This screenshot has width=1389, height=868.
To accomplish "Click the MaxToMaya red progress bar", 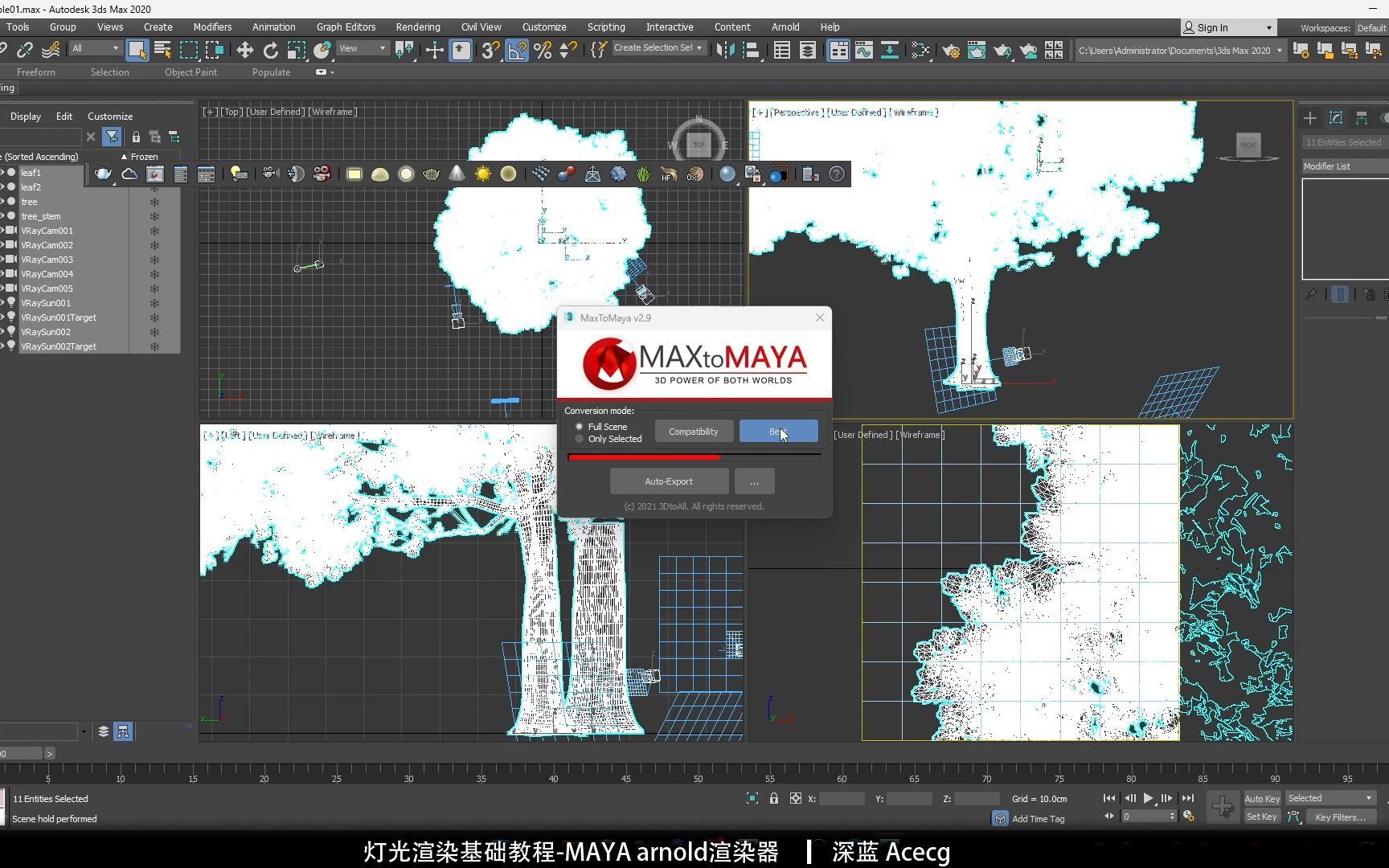I will pos(694,457).
